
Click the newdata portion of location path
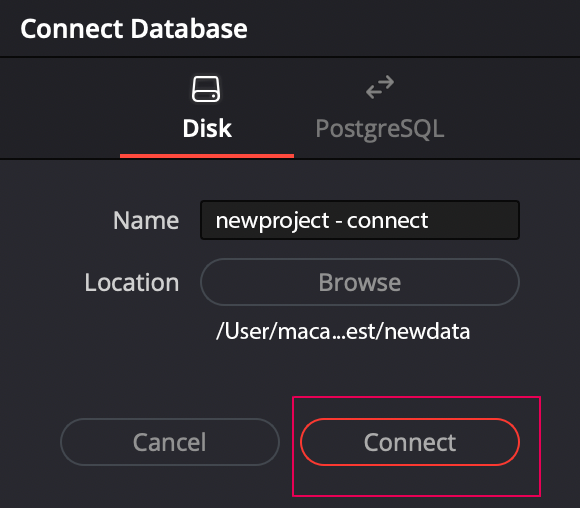click(x=427, y=331)
